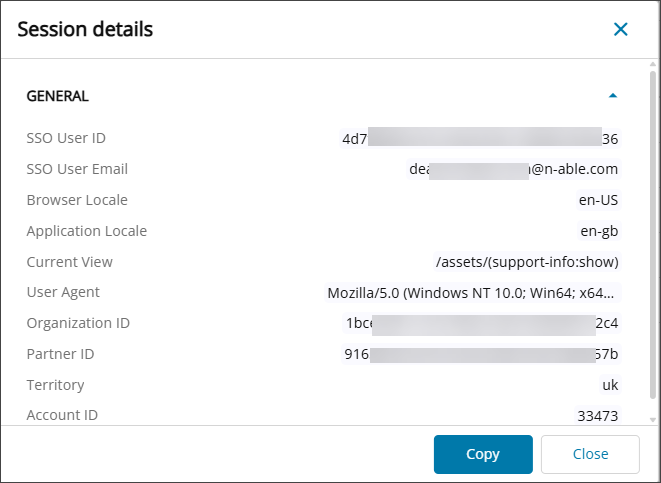Click the Copy button

[482, 454]
